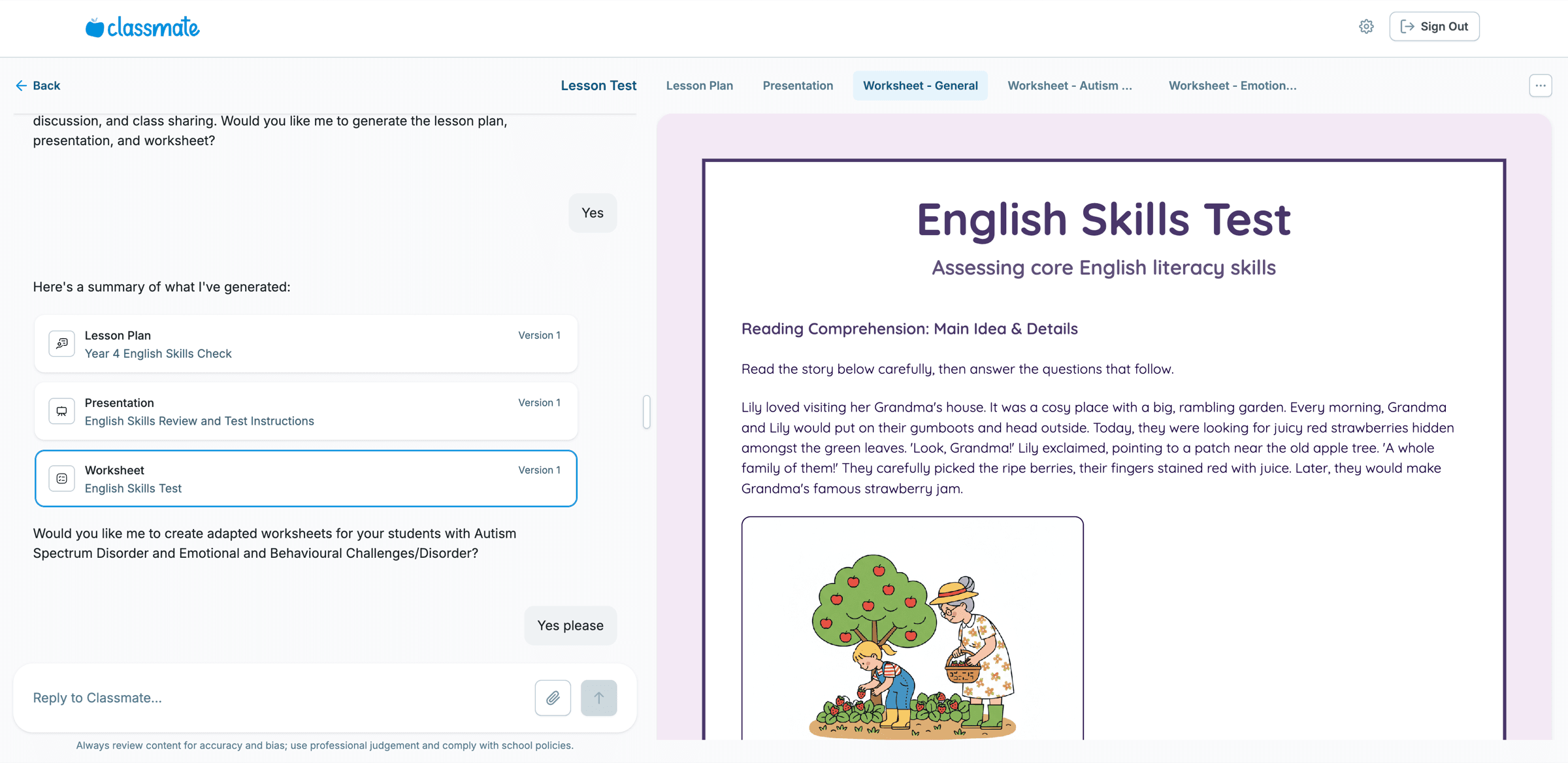
Task: Click 'Reading Comprehension: Main Idea & Details' heading
Action: tap(909, 329)
